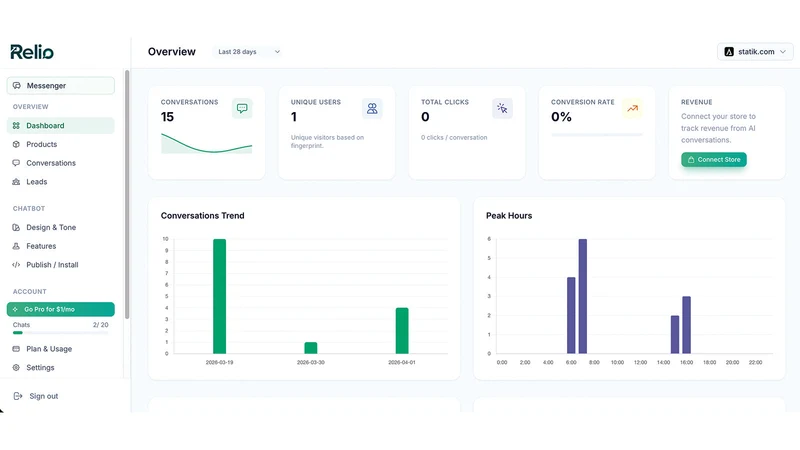The image size is (800, 450).
Task: Click the Features icon in sidebar
Action: click(16, 246)
